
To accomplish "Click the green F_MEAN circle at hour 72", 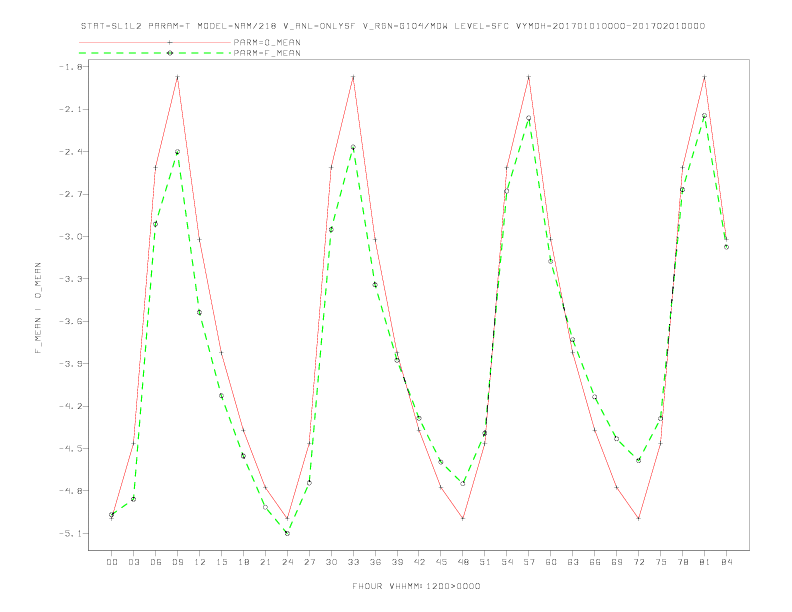I will point(638,461).
